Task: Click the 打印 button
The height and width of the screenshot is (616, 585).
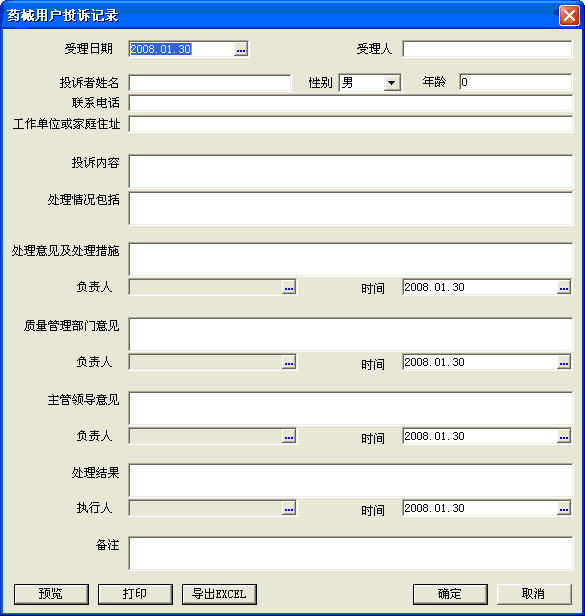Action: (x=135, y=594)
